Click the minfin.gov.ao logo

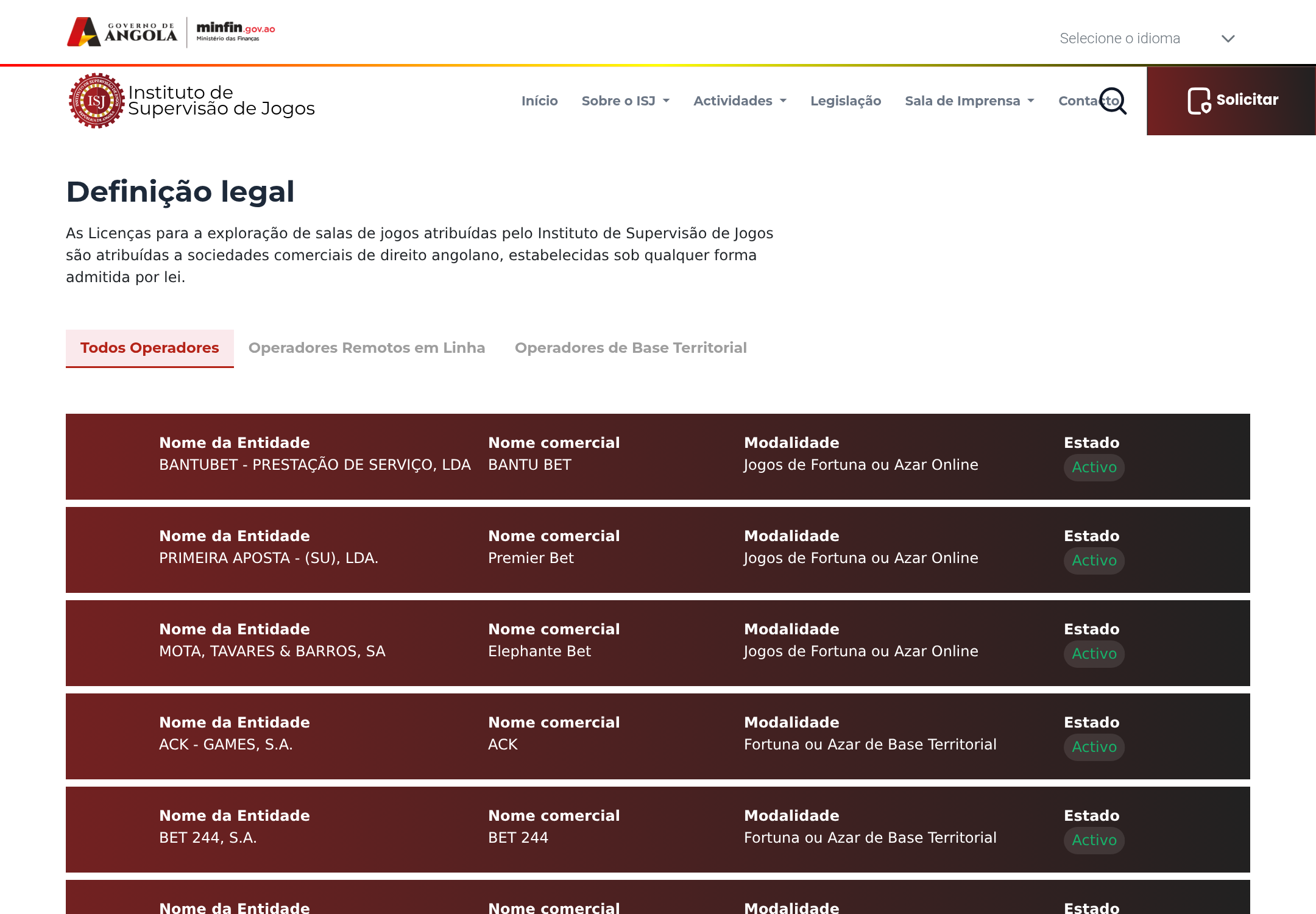tap(236, 31)
